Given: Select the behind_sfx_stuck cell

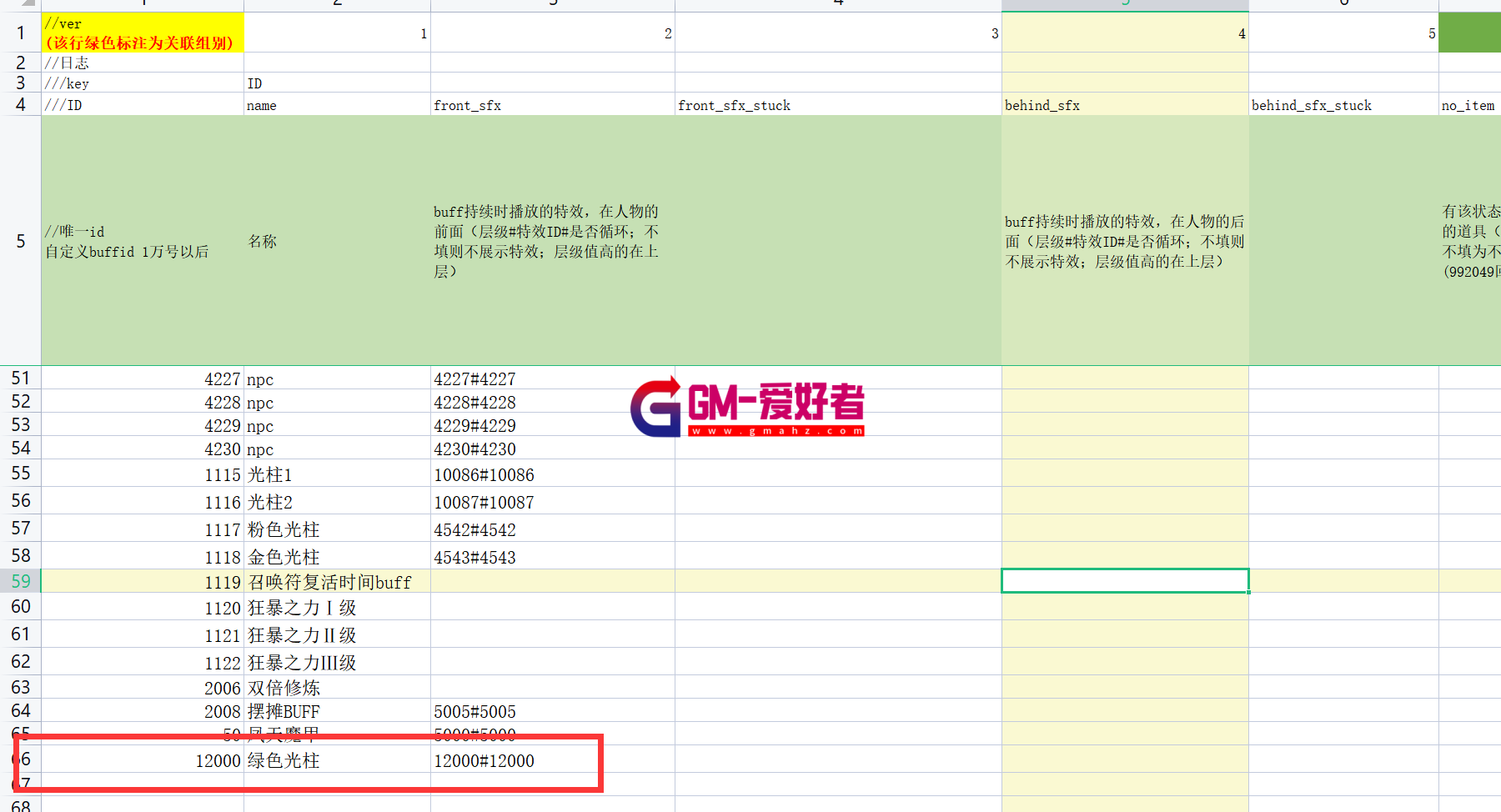Looking at the screenshot, I should pos(1343,105).
